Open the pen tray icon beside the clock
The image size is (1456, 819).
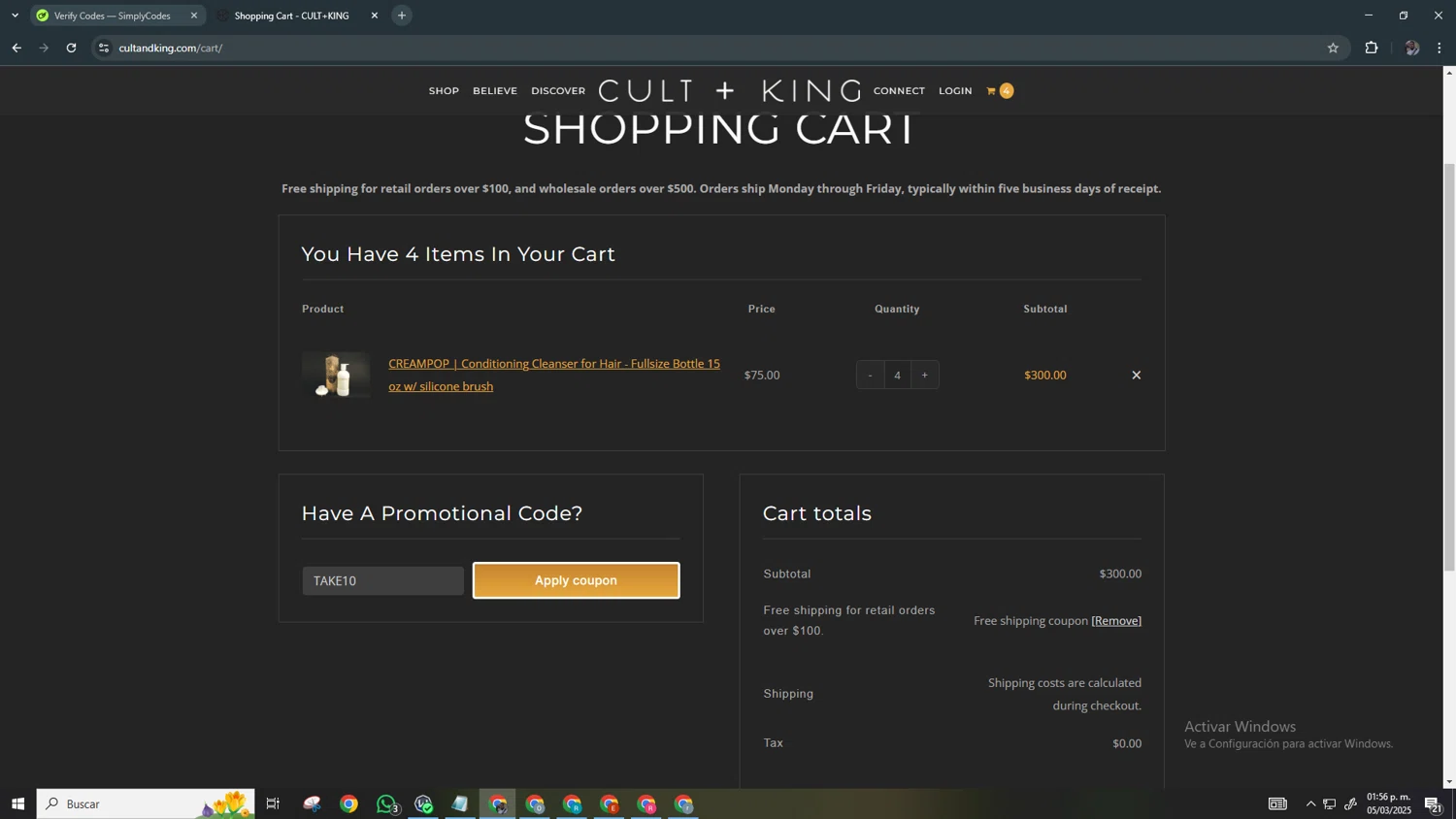(x=1350, y=803)
